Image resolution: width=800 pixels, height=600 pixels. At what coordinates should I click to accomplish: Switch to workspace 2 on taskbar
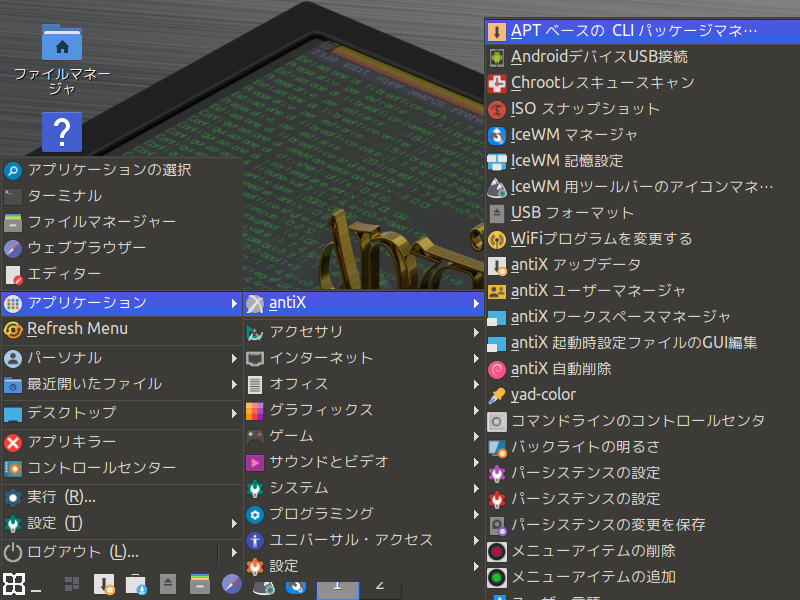click(380, 589)
